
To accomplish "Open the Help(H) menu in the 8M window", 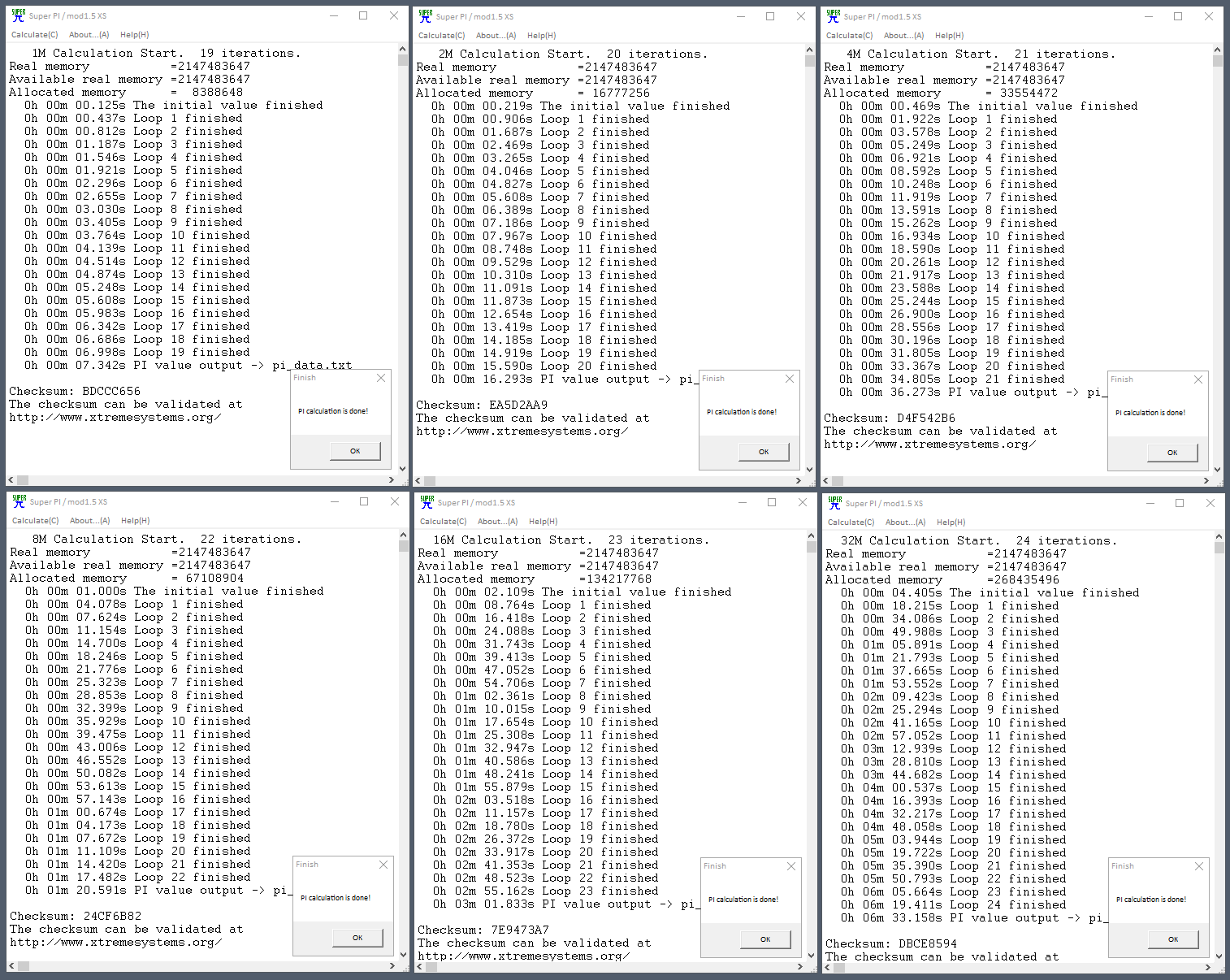I will (x=136, y=521).
